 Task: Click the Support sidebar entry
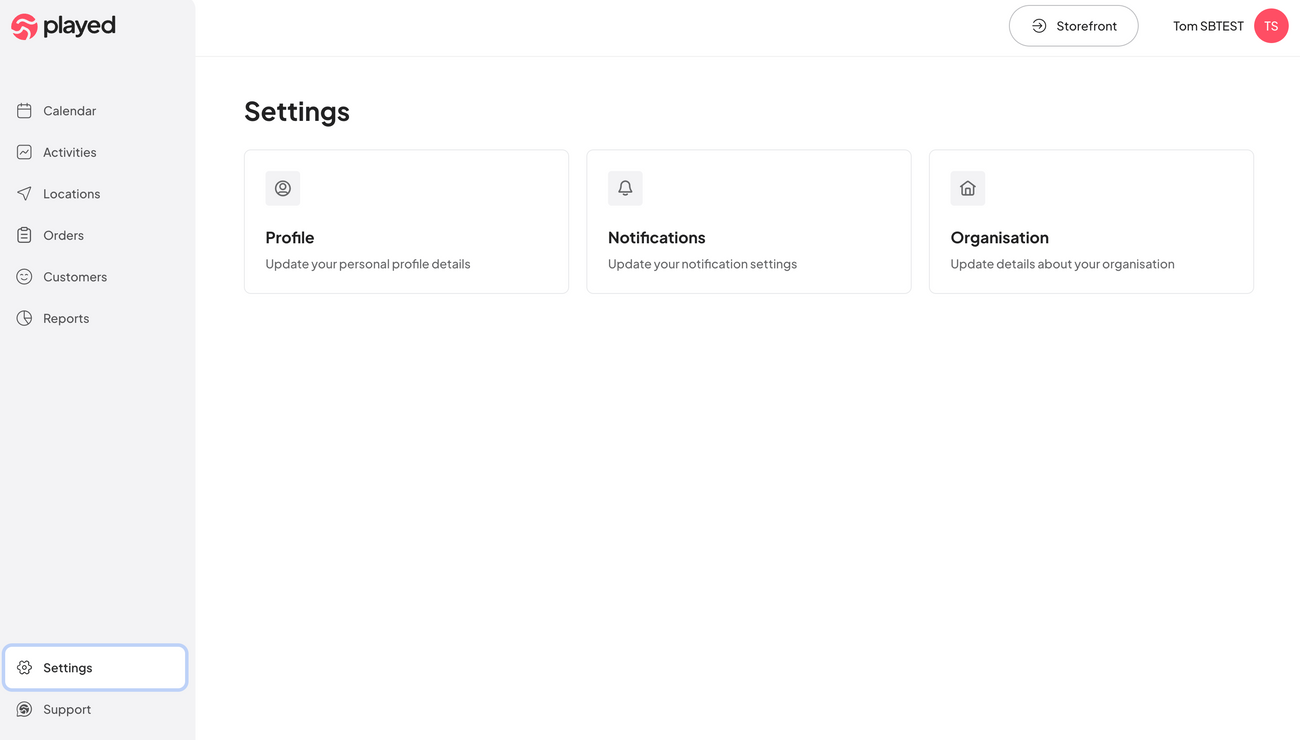(x=66, y=708)
